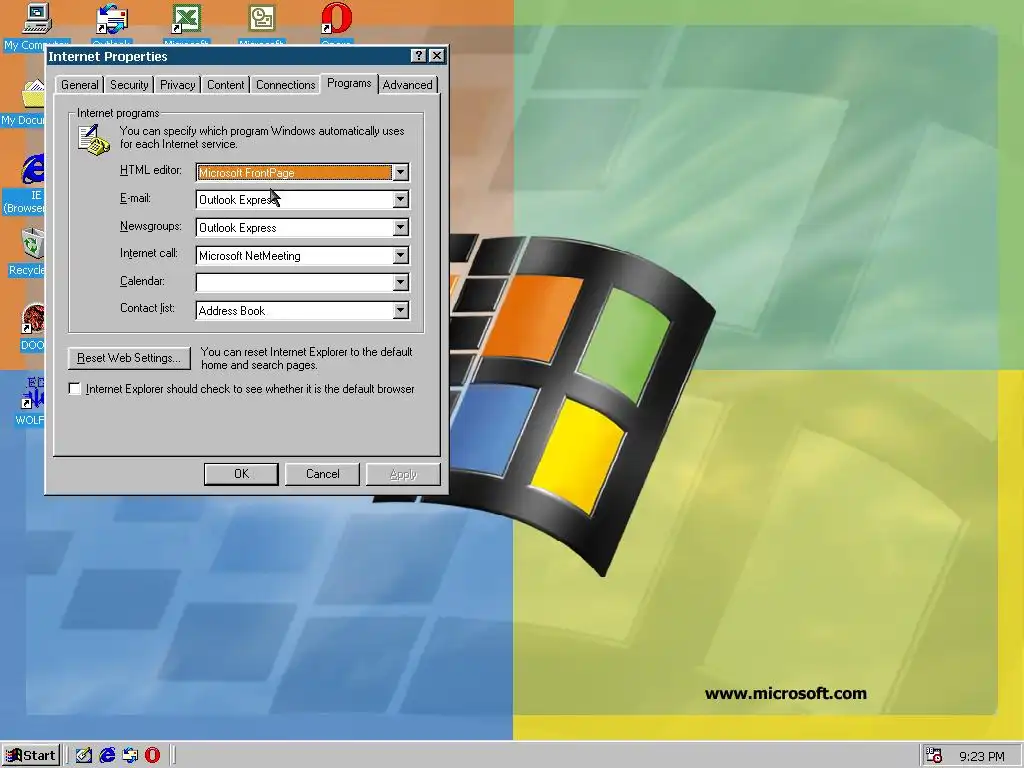Click the Reset Web Settings button

129,358
